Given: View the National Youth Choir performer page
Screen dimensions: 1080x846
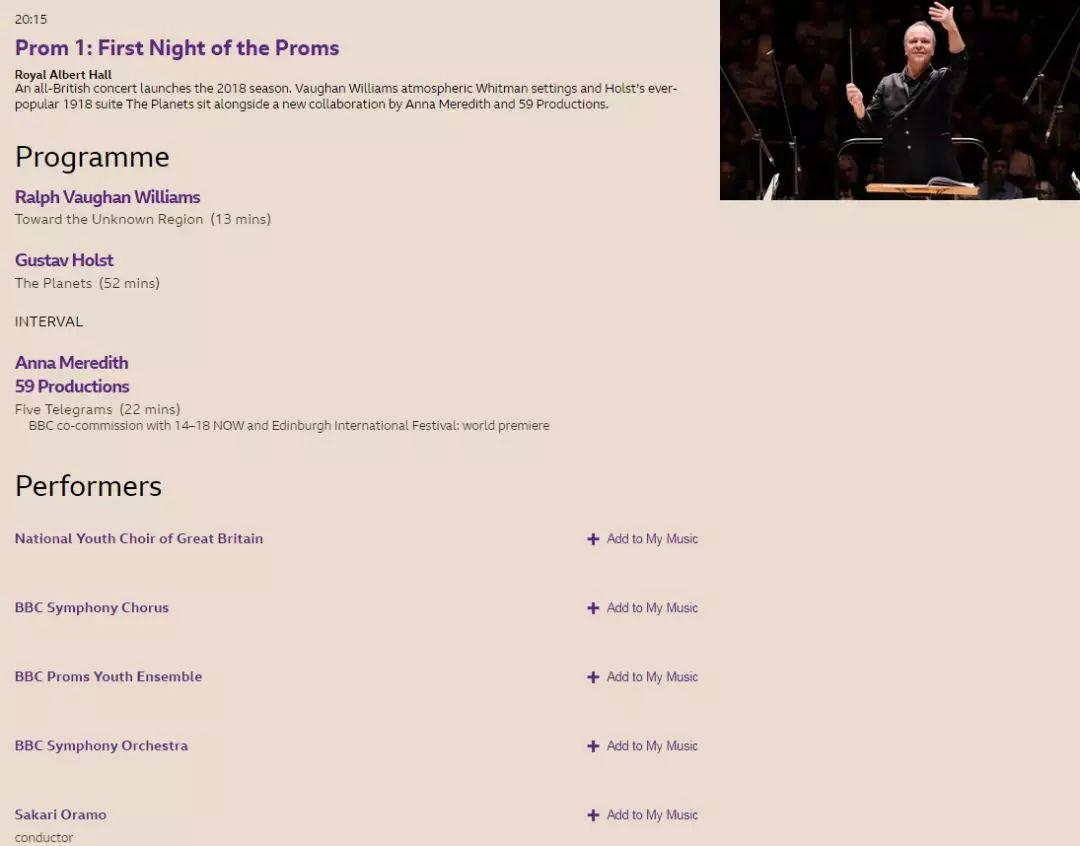Looking at the screenshot, I should (138, 538).
